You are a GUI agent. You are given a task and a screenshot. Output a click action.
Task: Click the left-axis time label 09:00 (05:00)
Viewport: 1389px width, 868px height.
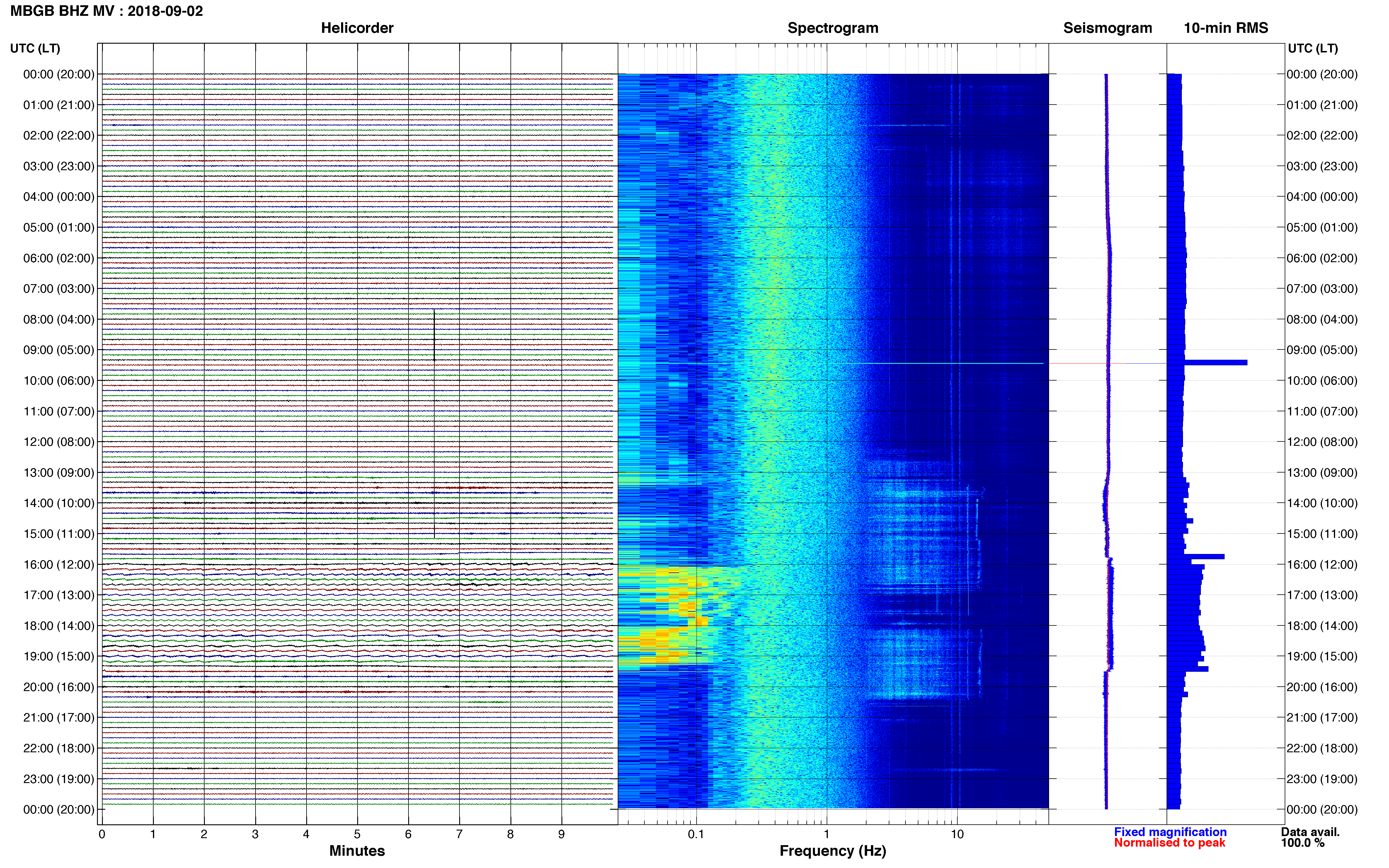(59, 349)
